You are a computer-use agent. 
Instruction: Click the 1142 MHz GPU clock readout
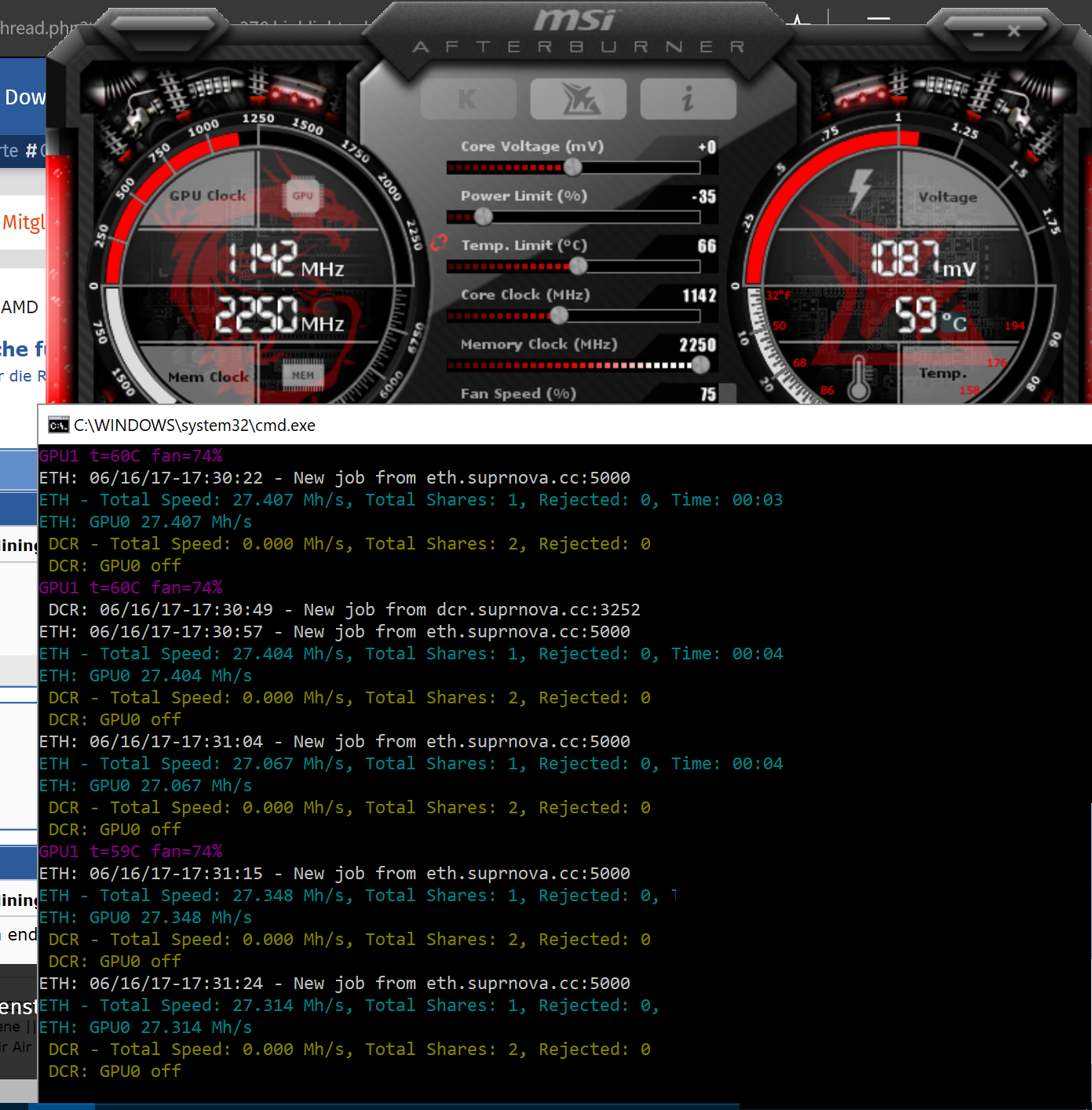click(x=286, y=261)
